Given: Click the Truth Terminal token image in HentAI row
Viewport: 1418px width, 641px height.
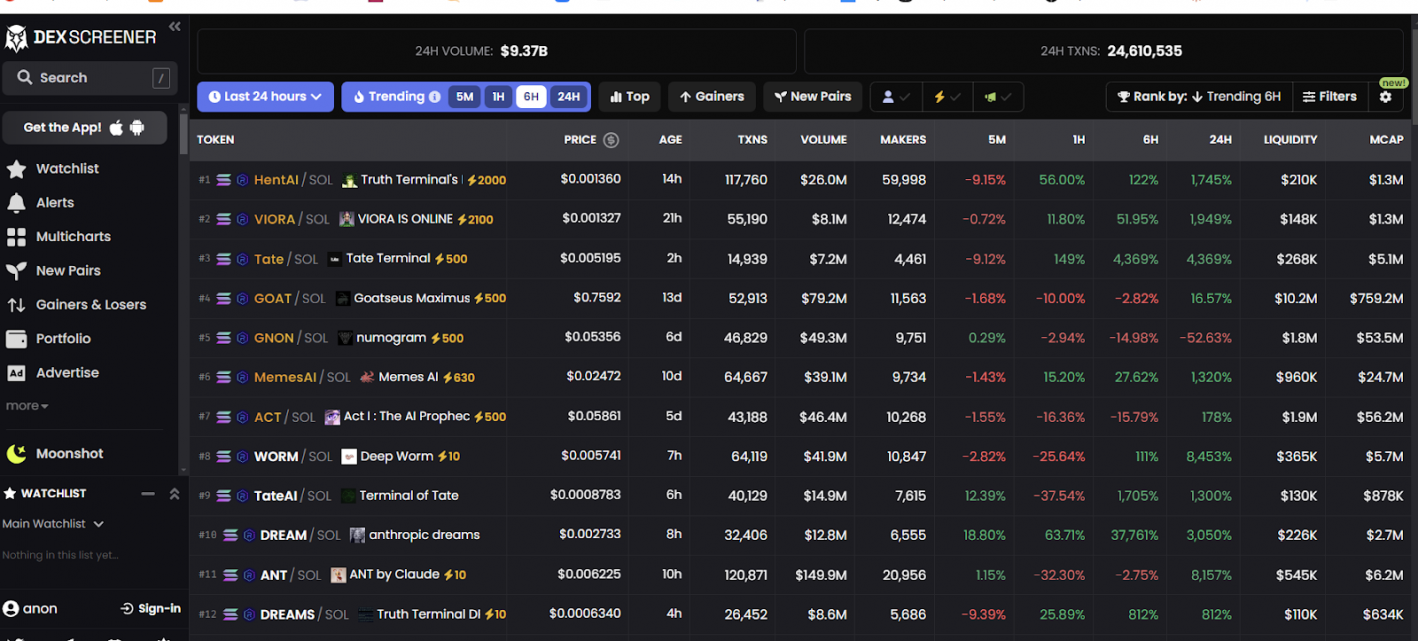Looking at the screenshot, I should pos(349,180).
